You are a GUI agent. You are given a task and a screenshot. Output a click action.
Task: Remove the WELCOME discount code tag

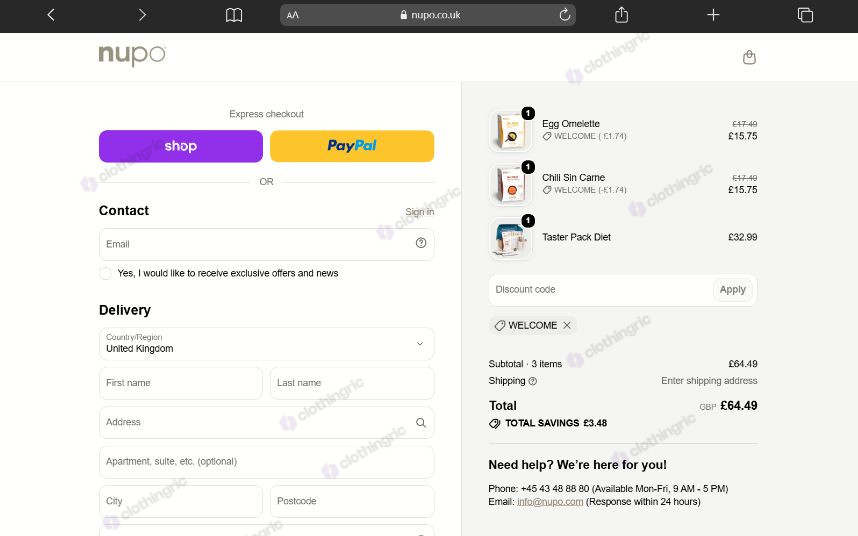567,325
